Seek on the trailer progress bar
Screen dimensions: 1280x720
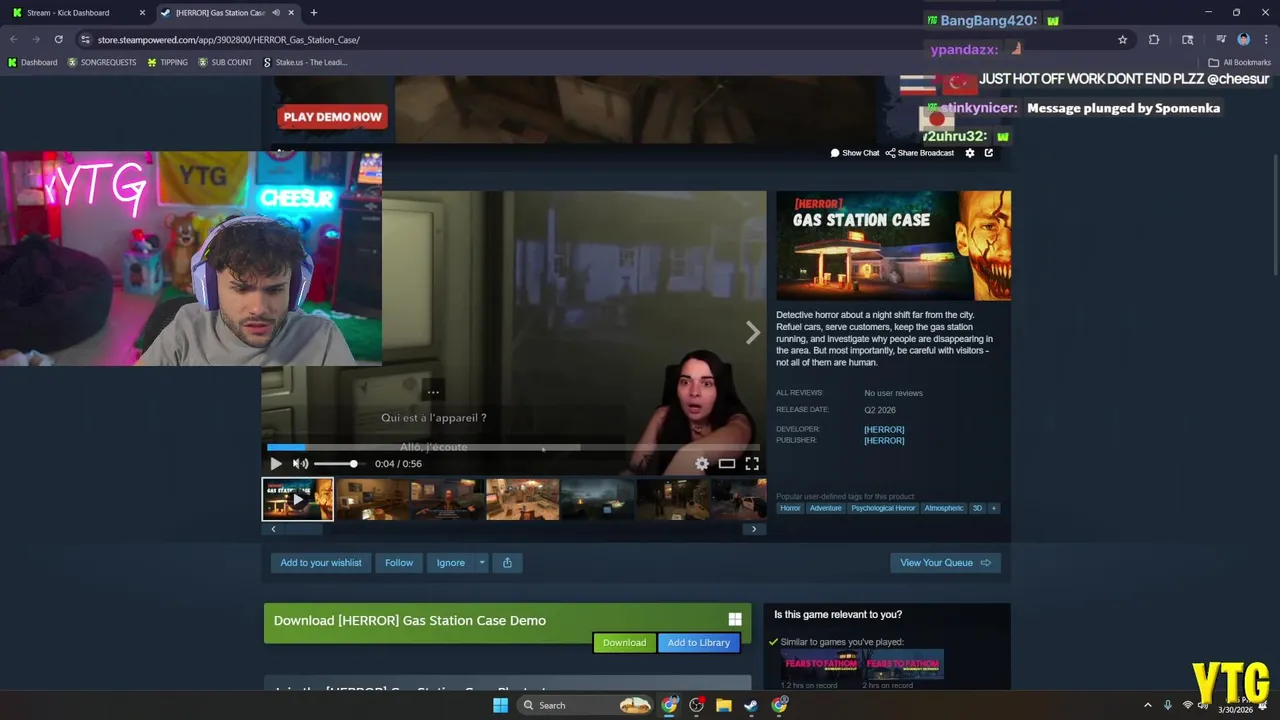(x=513, y=448)
